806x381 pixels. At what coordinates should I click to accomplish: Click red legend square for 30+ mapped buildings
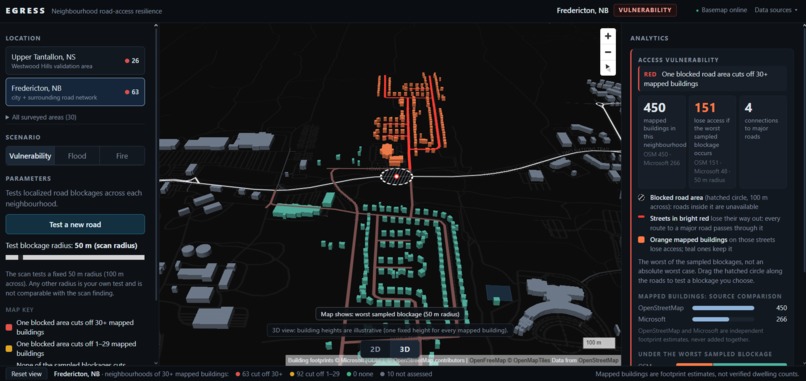[9, 328]
